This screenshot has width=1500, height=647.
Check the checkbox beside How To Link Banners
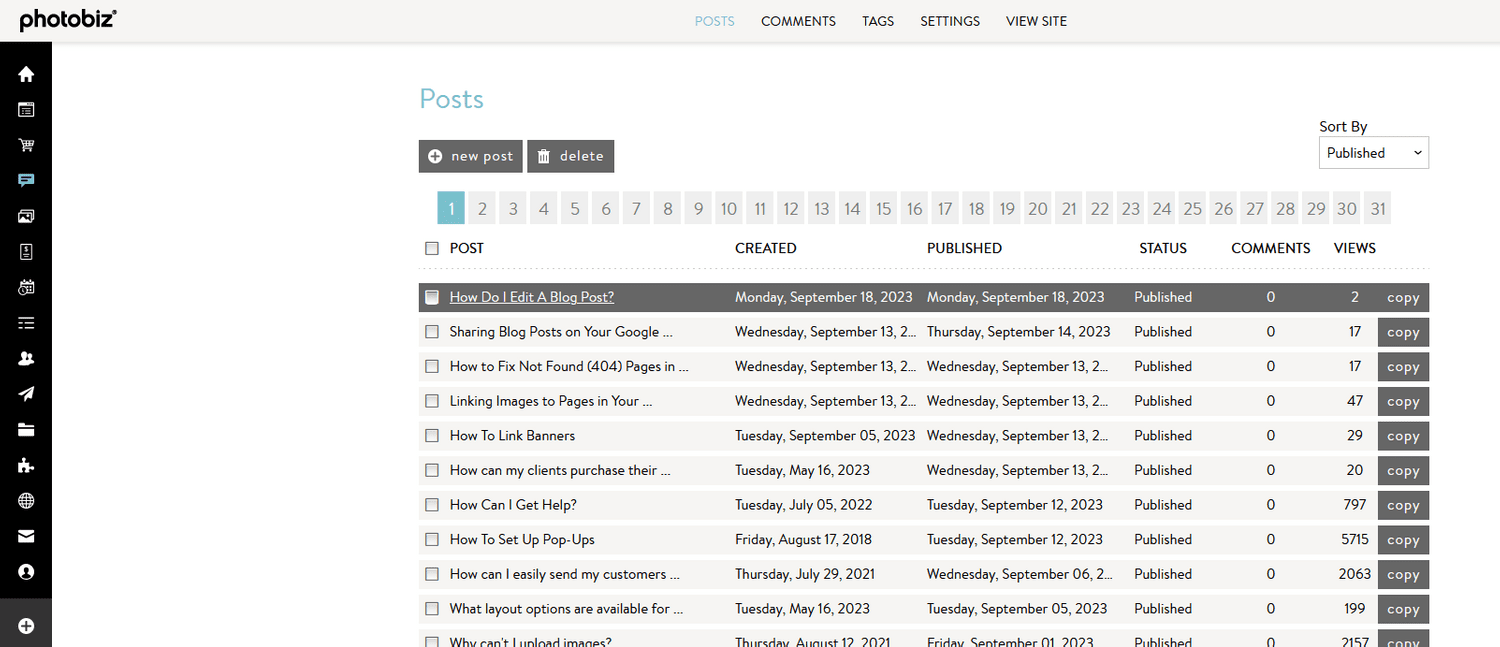click(x=432, y=435)
